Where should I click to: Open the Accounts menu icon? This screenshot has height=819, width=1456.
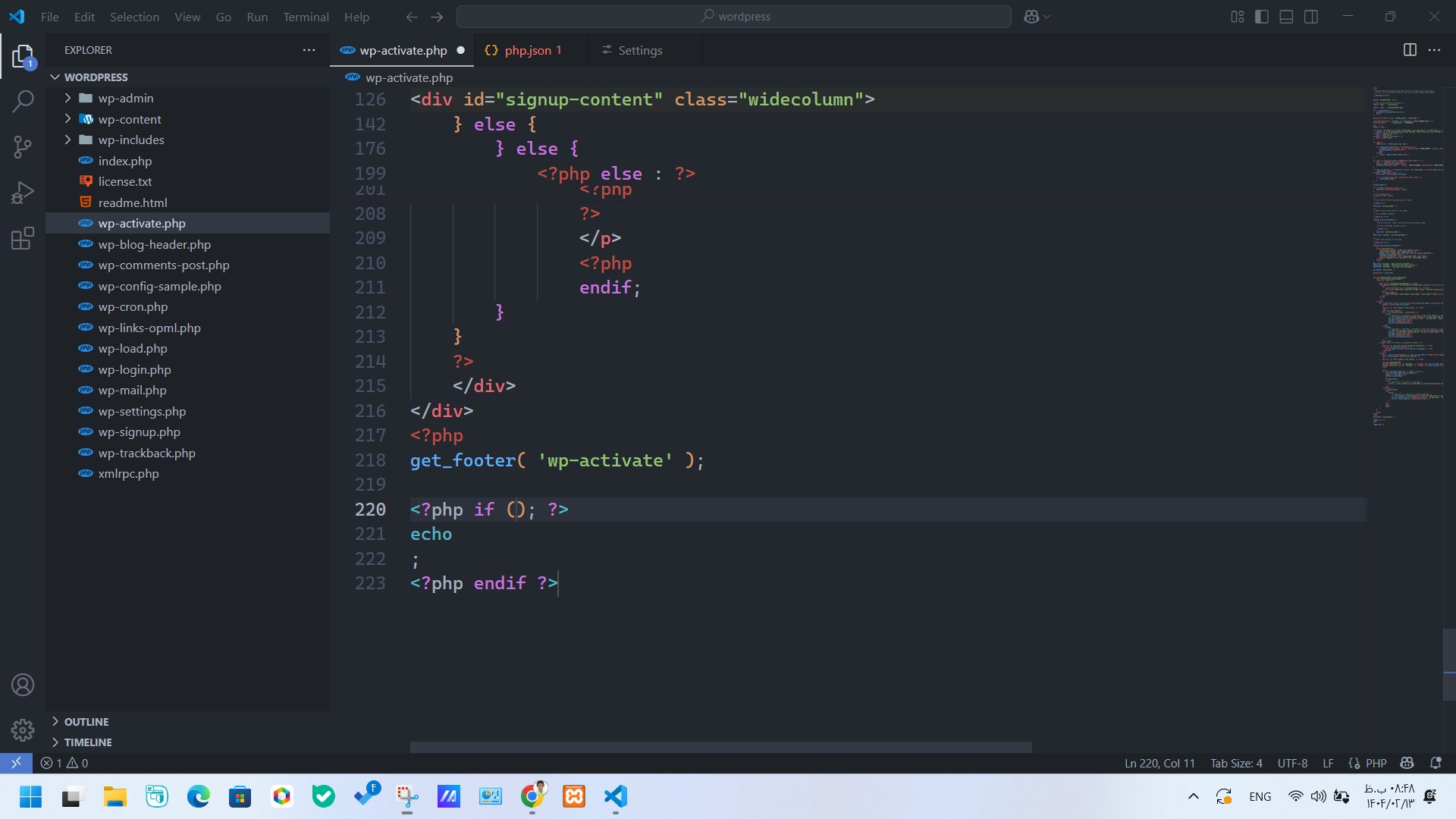(x=23, y=685)
